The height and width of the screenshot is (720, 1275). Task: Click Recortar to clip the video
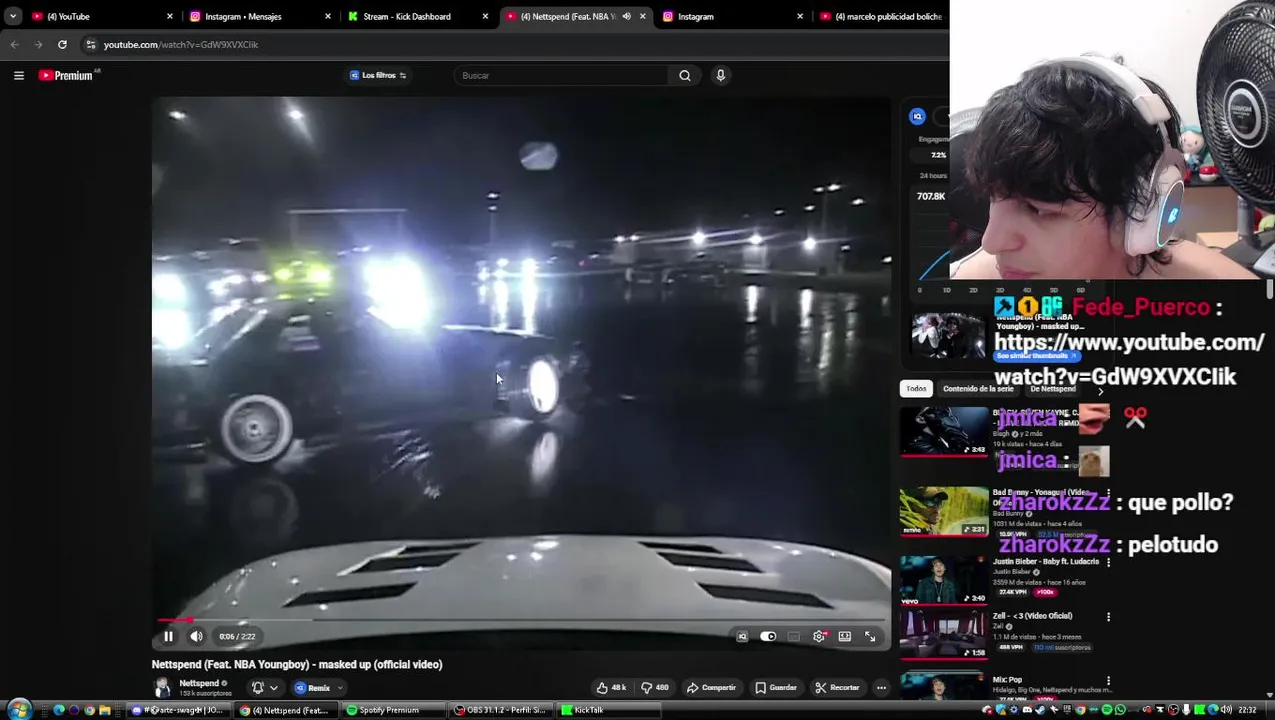coord(837,688)
